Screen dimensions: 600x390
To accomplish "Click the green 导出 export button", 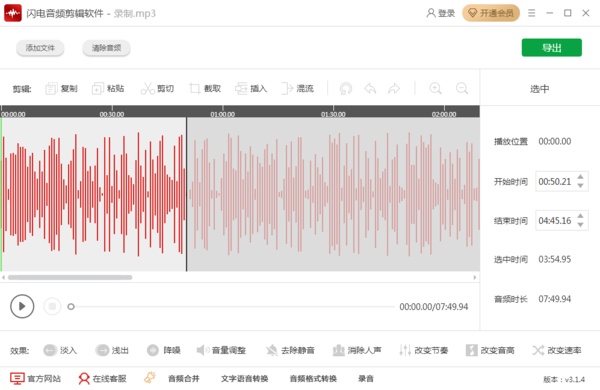I will 551,47.
